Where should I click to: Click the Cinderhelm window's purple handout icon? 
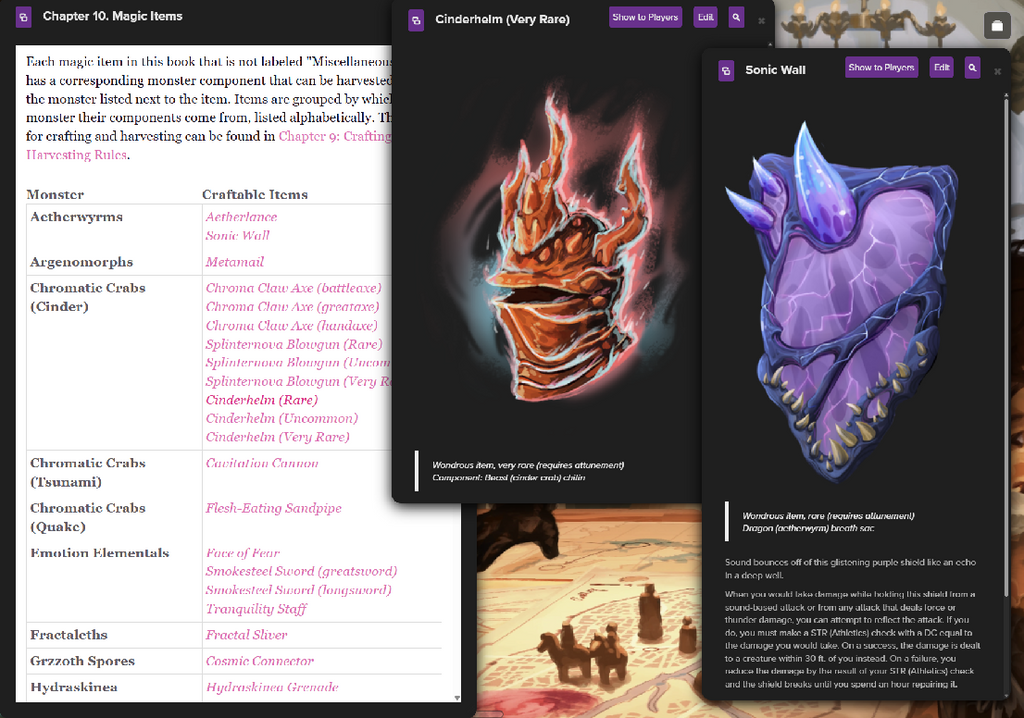[x=416, y=20]
